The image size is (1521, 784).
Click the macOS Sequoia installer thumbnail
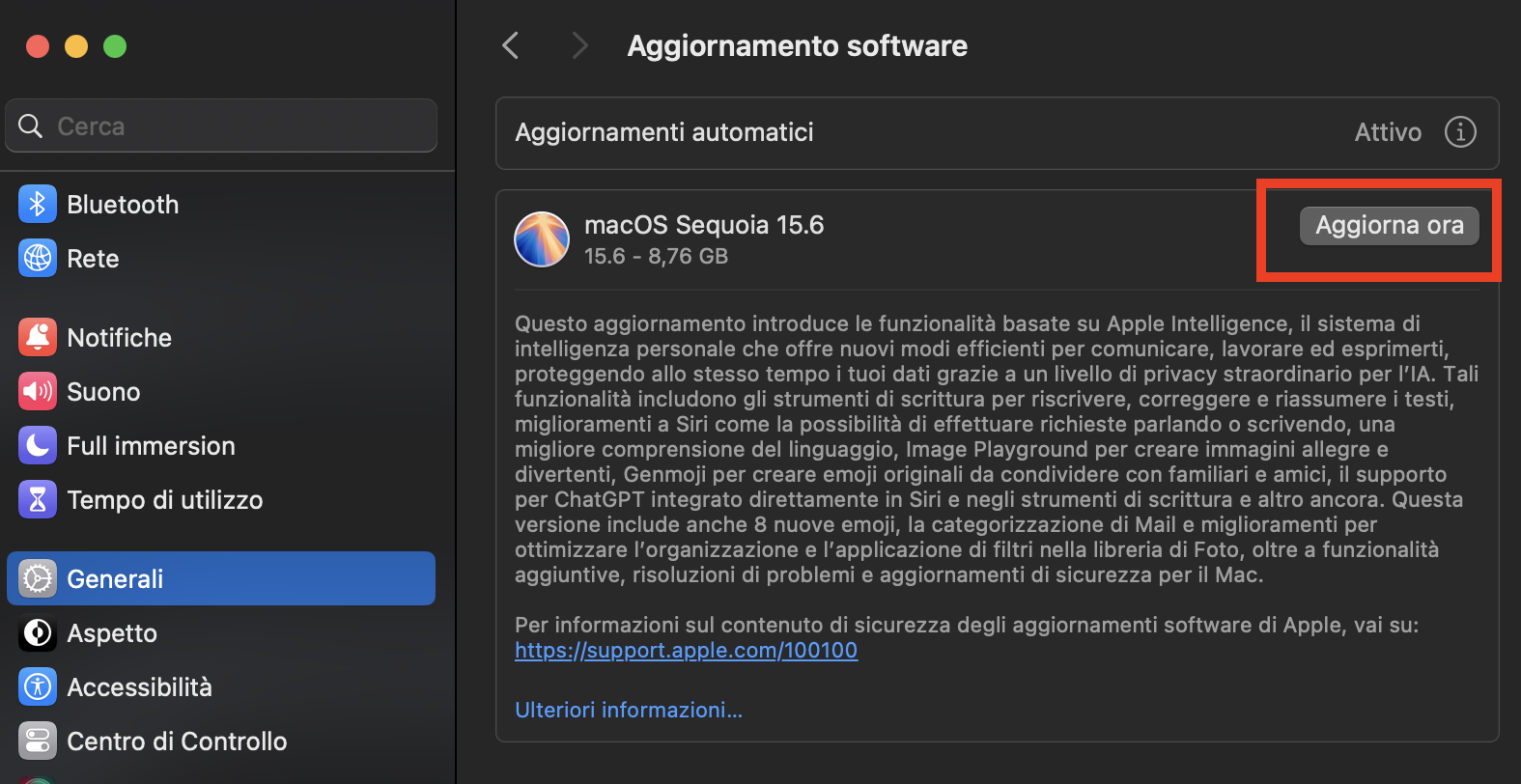(542, 239)
